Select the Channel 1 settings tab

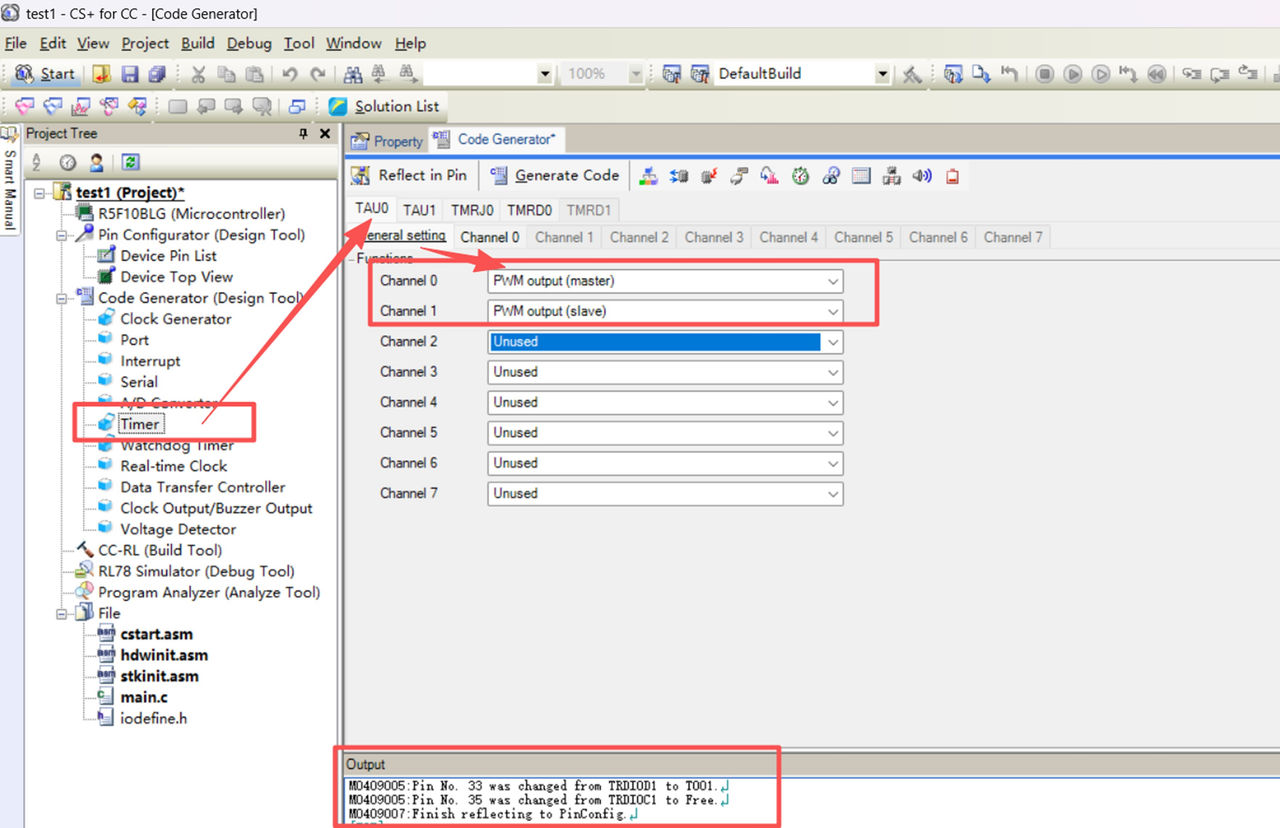tap(564, 238)
